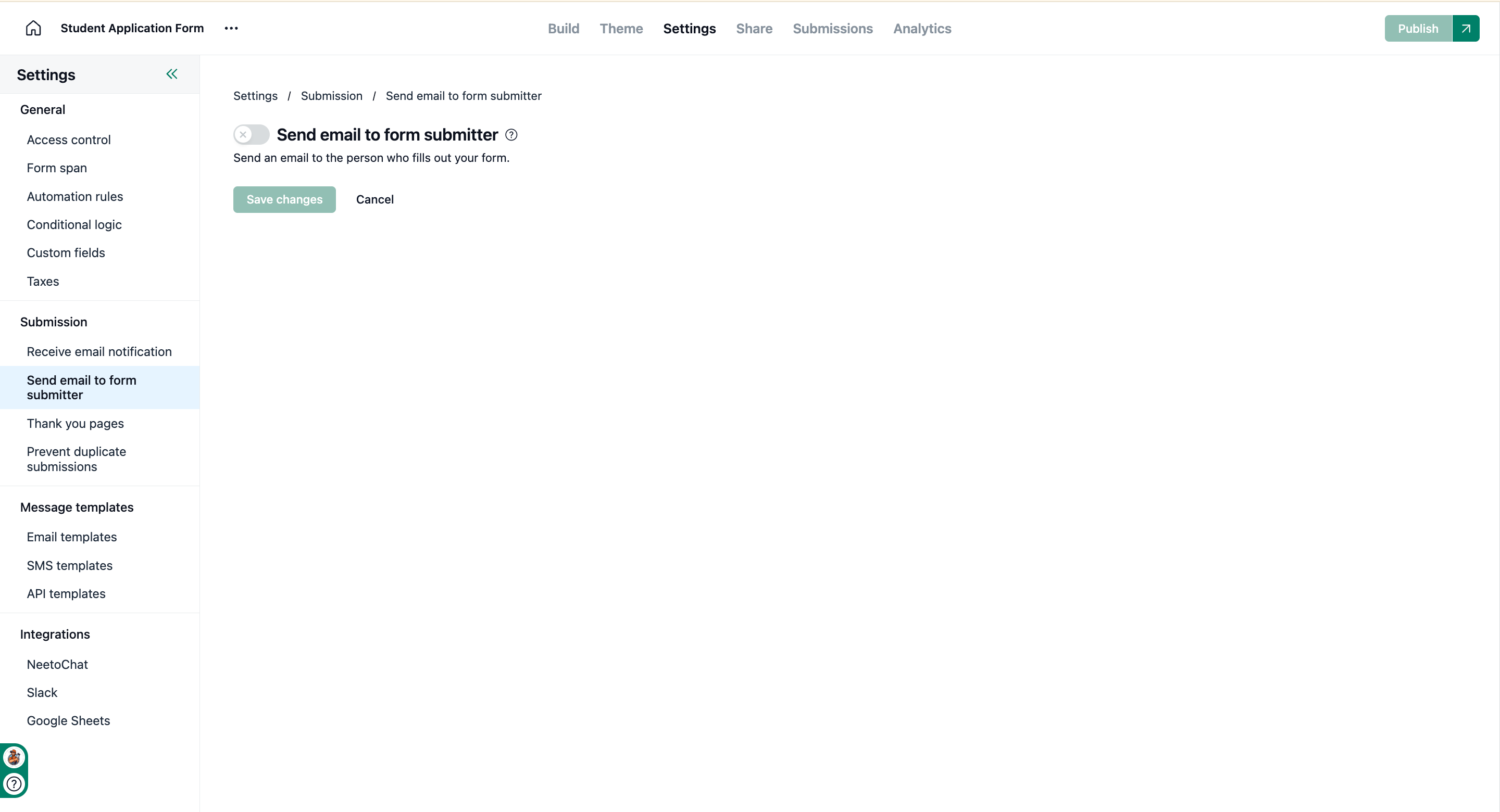The image size is (1500, 812).
Task: Open help question mark at bottom left
Action: (14, 784)
